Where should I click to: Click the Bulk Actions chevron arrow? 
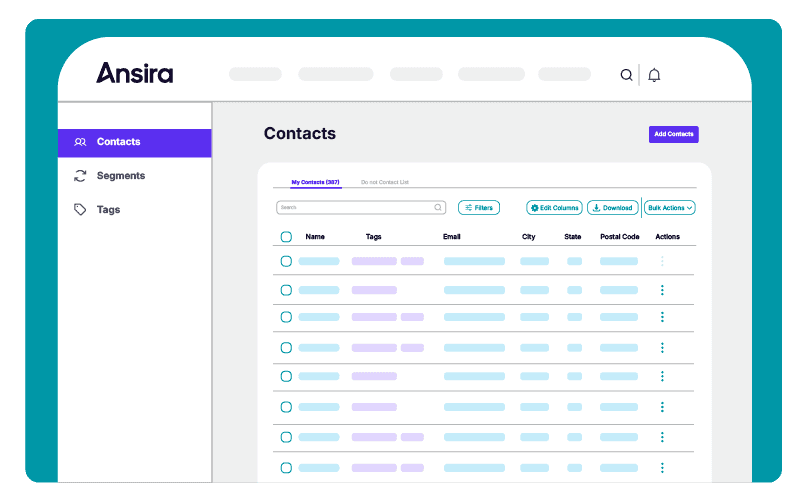(x=689, y=208)
